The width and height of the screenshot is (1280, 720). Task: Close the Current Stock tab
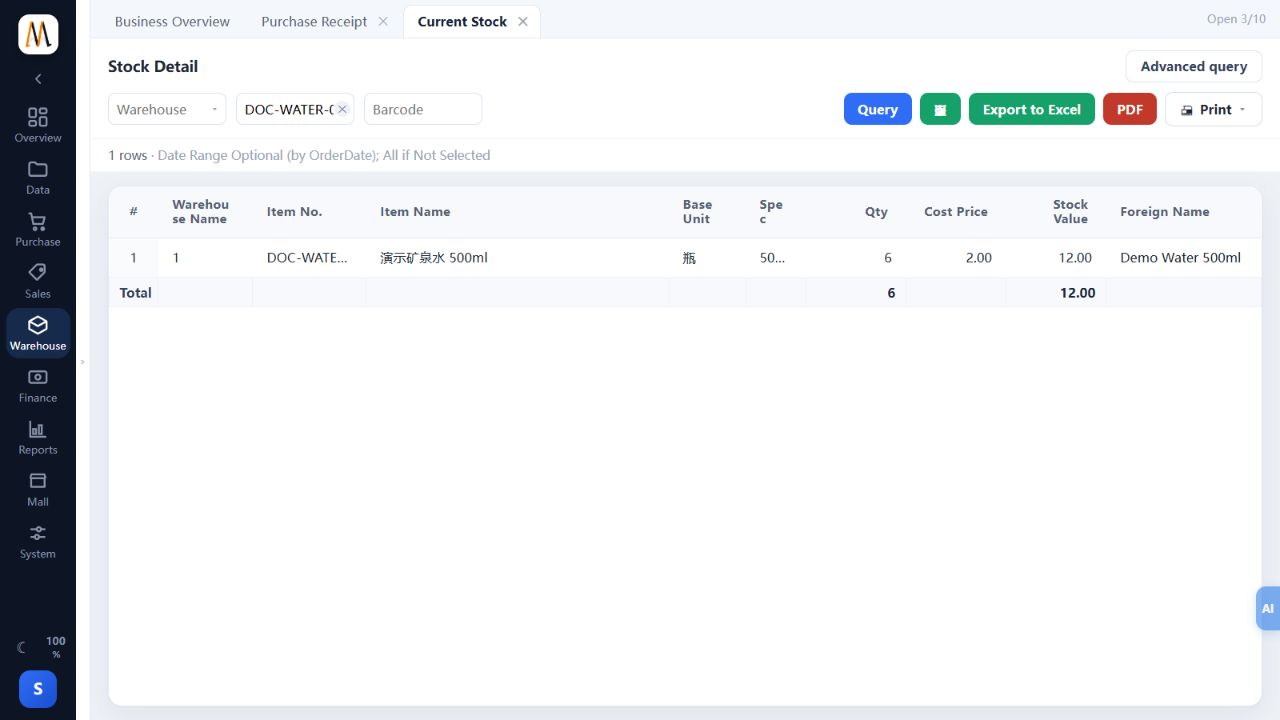coord(523,21)
